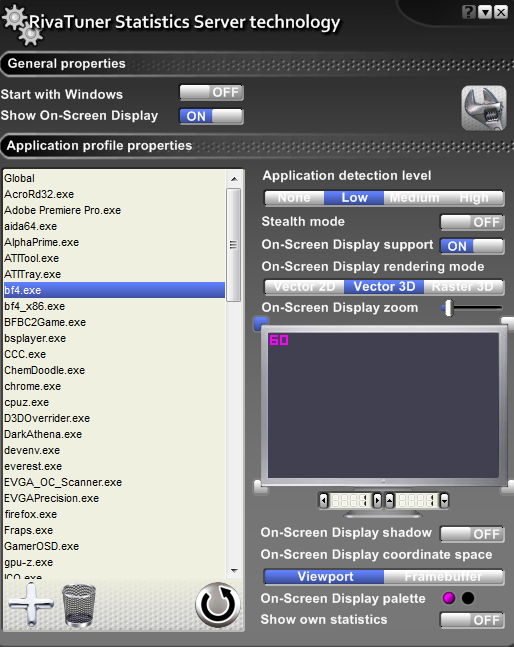Viewport: 514px width, 647px height.
Task: Select Fraps.exe profile
Action: (114, 531)
